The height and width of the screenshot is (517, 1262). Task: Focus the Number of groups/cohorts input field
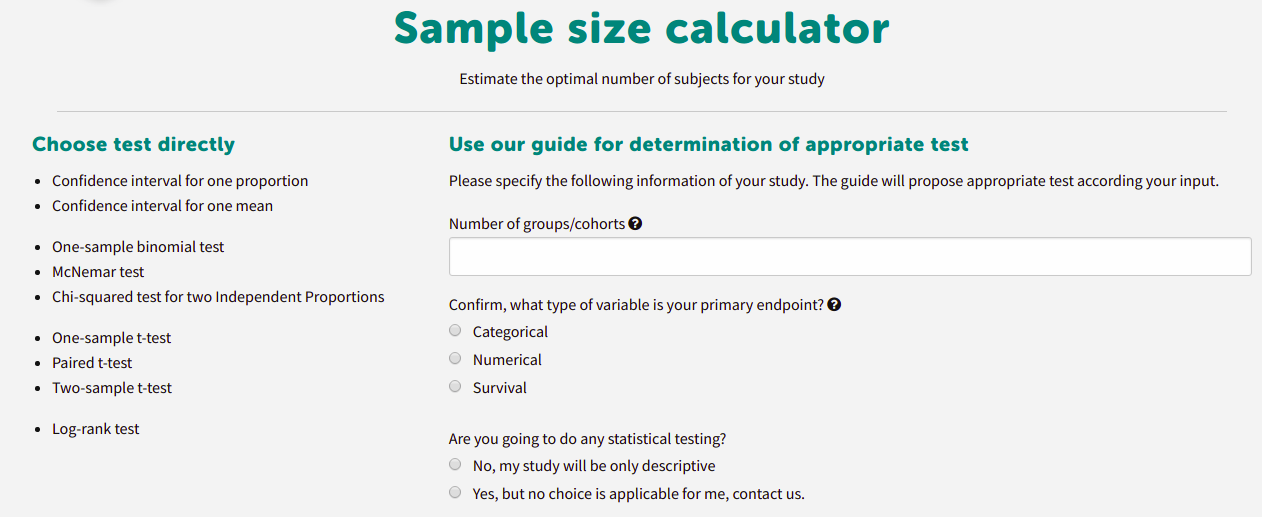(850, 256)
